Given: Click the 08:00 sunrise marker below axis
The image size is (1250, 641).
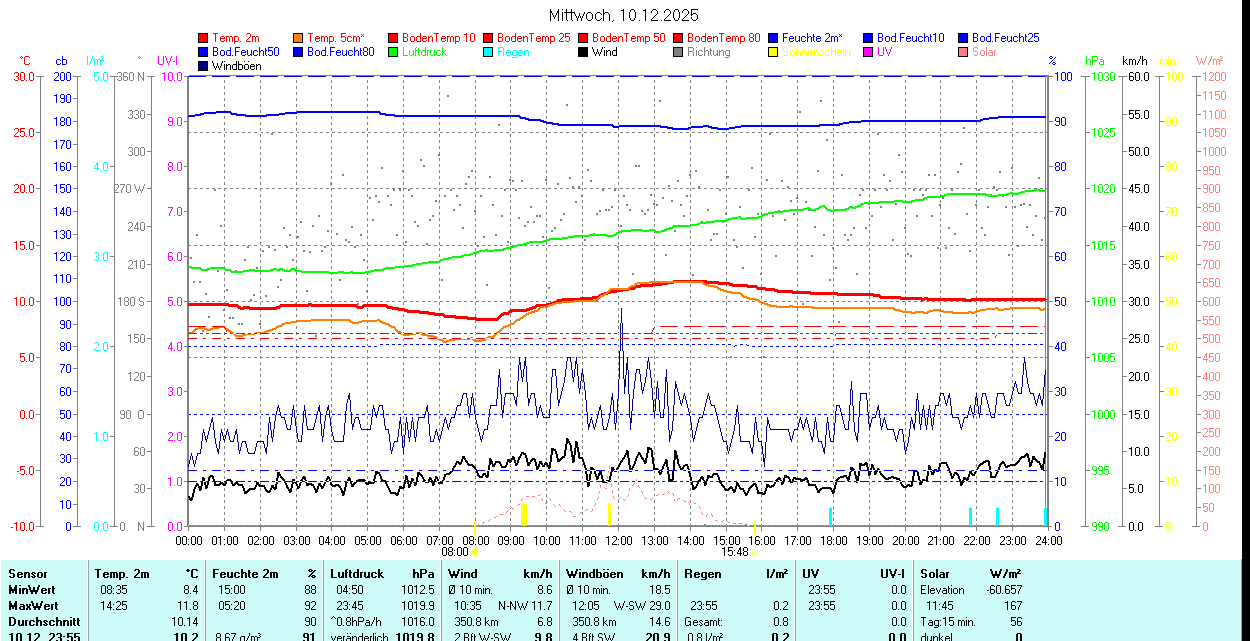Looking at the screenshot, I should [x=455, y=551].
